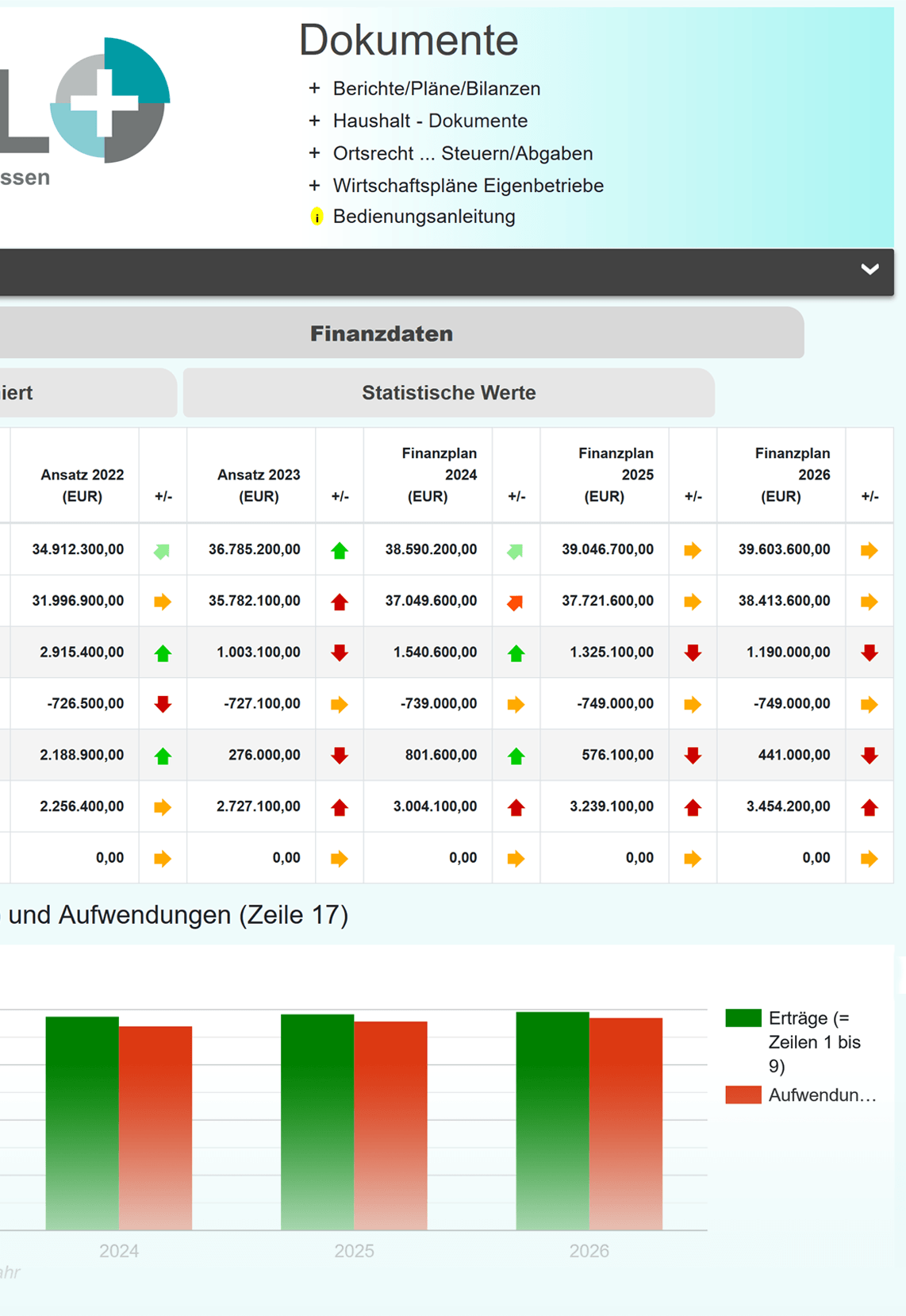Image resolution: width=906 pixels, height=1316 pixels.
Task: Open the Bedienungsanleitung link
Action: (x=424, y=217)
